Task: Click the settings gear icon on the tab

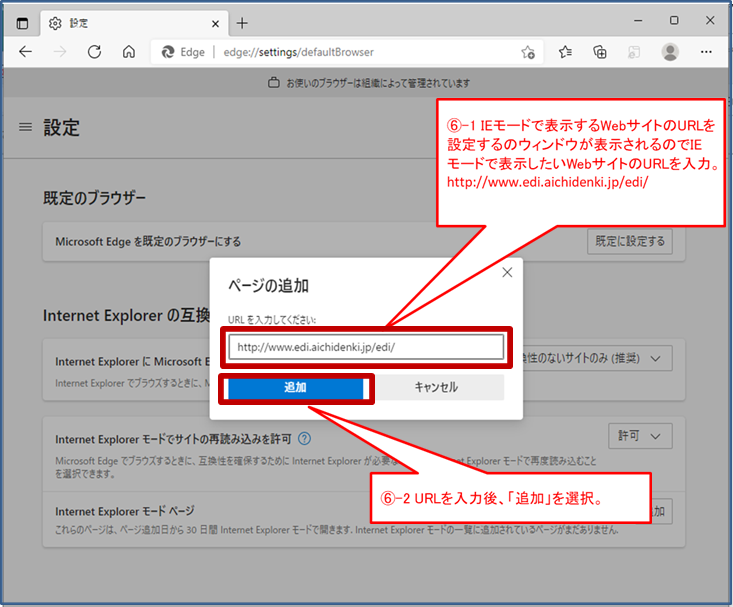Action: pyautogui.click(x=55, y=23)
